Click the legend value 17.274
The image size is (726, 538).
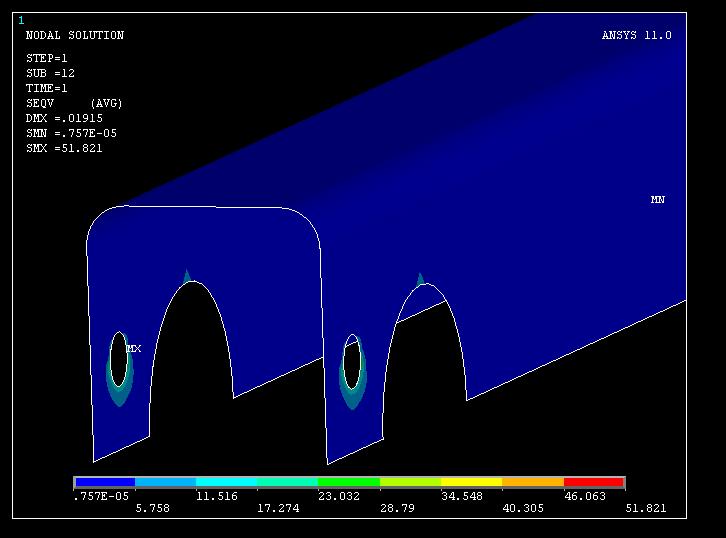278,508
